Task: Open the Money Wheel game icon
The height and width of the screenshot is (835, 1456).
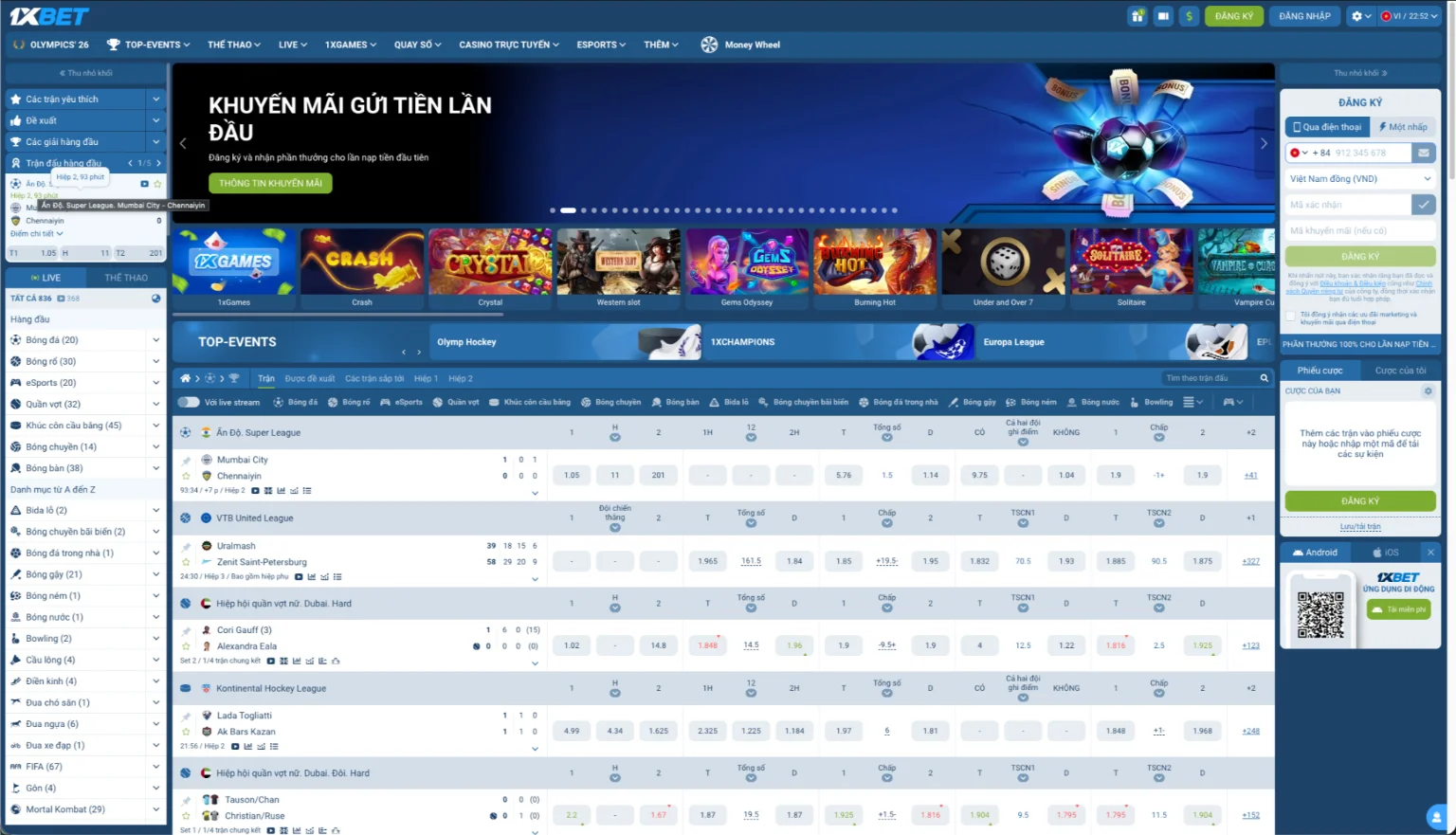Action: click(x=707, y=44)
